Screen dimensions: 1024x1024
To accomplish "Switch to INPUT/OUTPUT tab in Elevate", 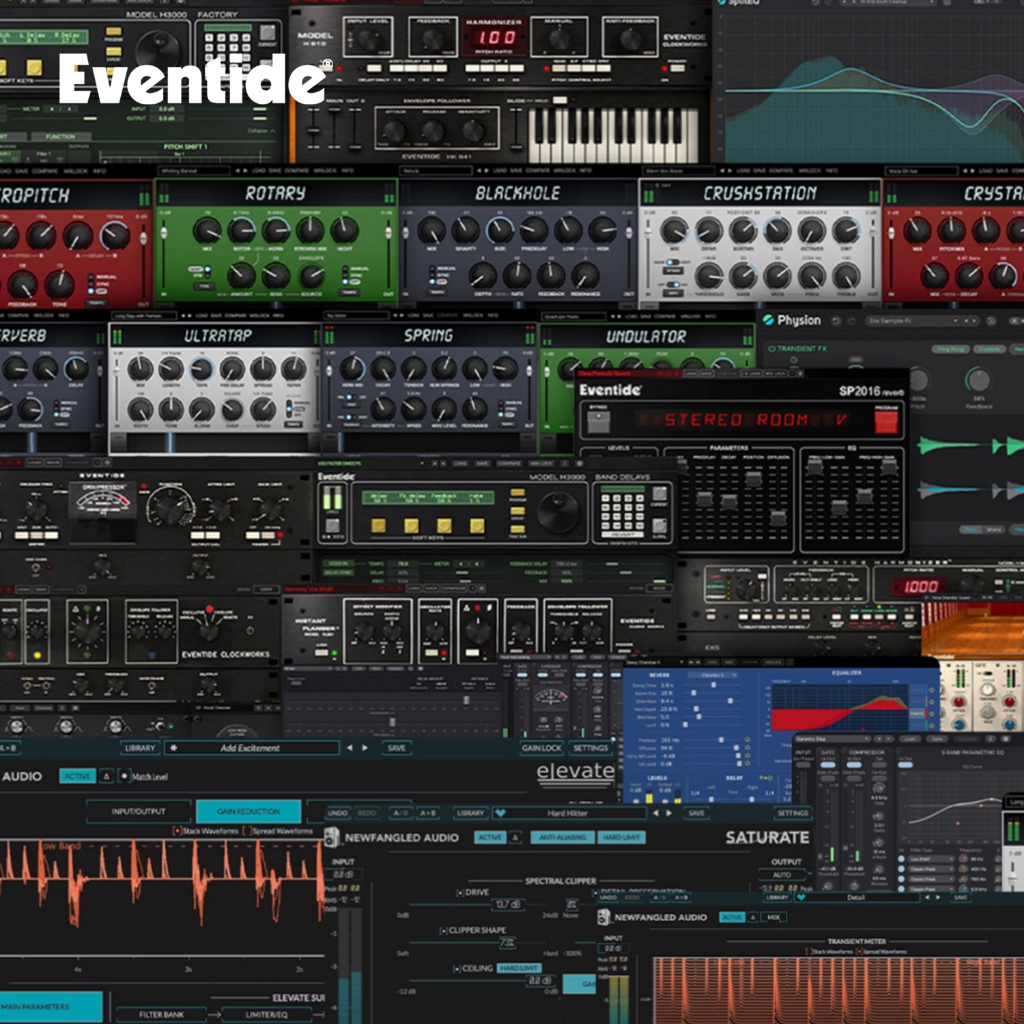I will pos(138,811).
